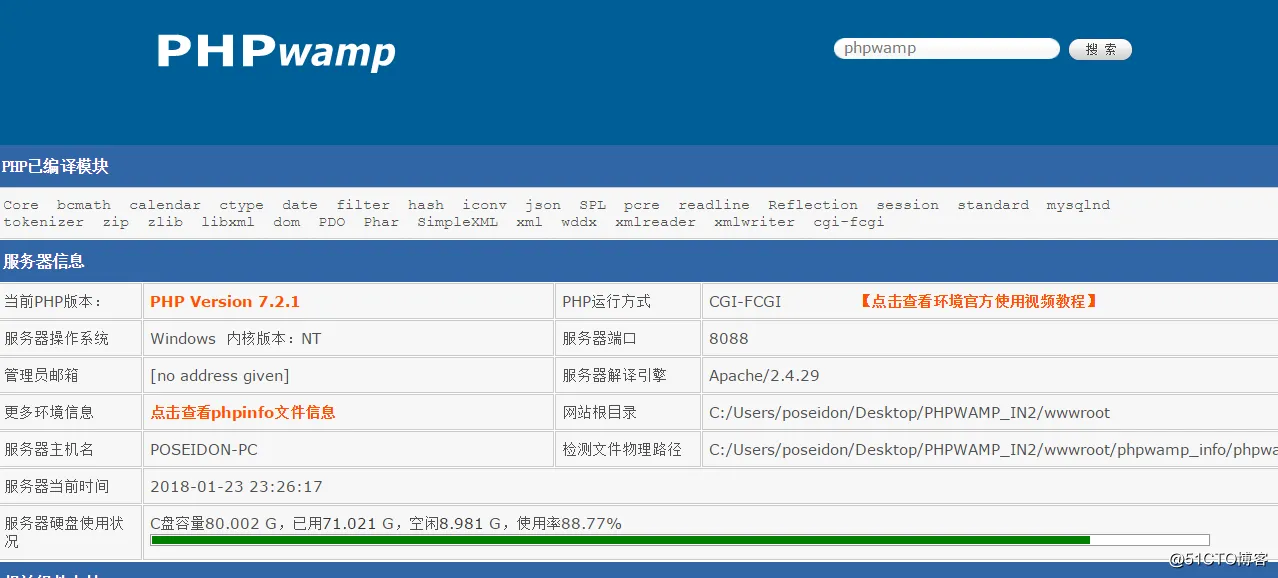Click the 检测文件物理路径 phpwamp_info path value

coord(993,450)
